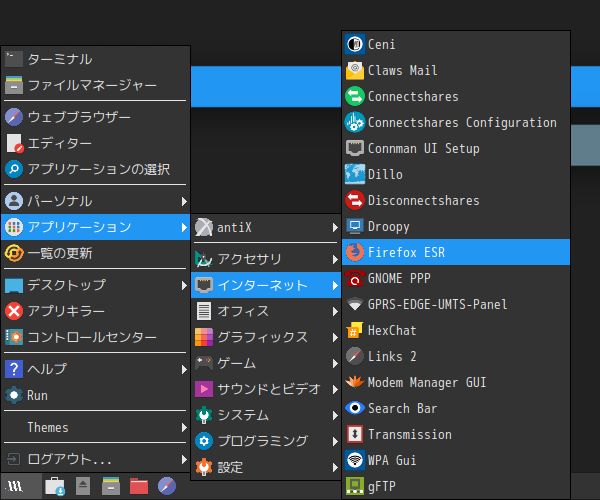Click the Claws Mail envelope icon

click(x=355, y=70)
